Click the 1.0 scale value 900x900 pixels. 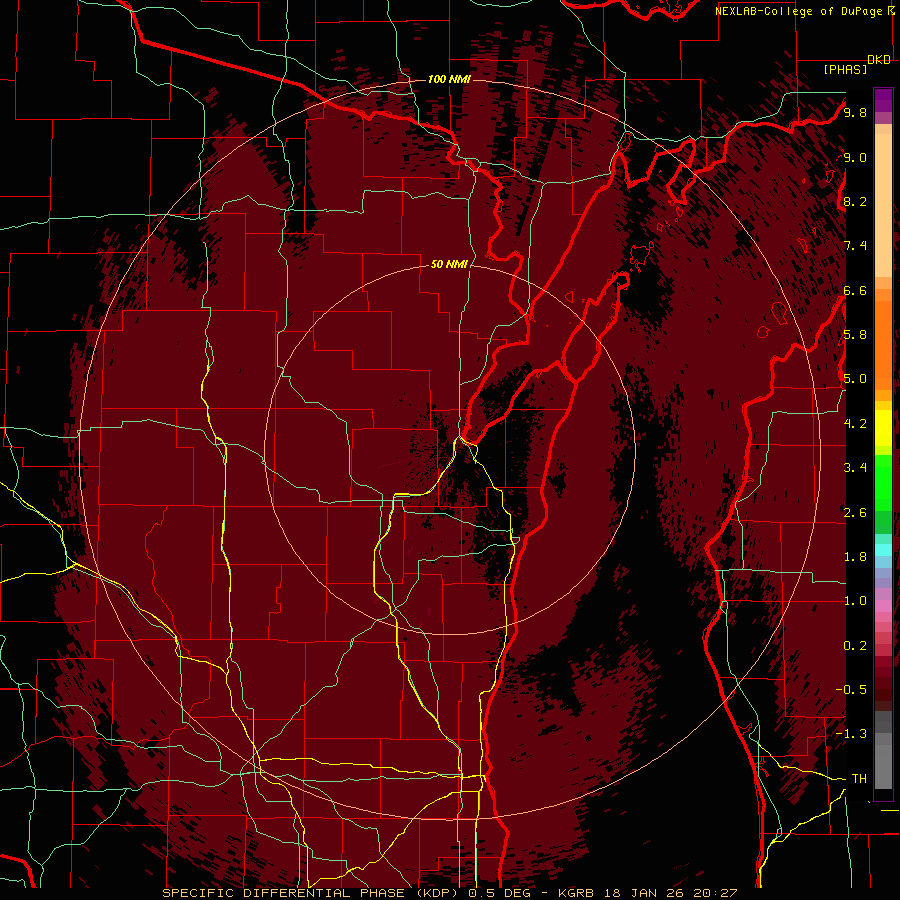click(855, 601)
